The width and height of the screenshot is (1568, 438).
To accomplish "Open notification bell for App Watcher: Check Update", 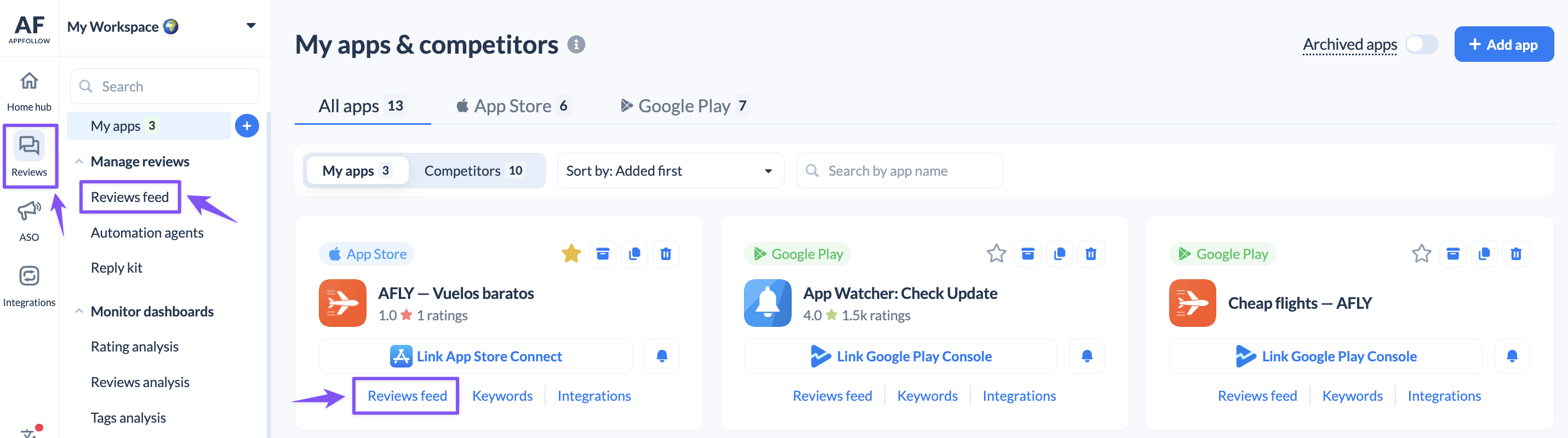I will click(1086, 356).
